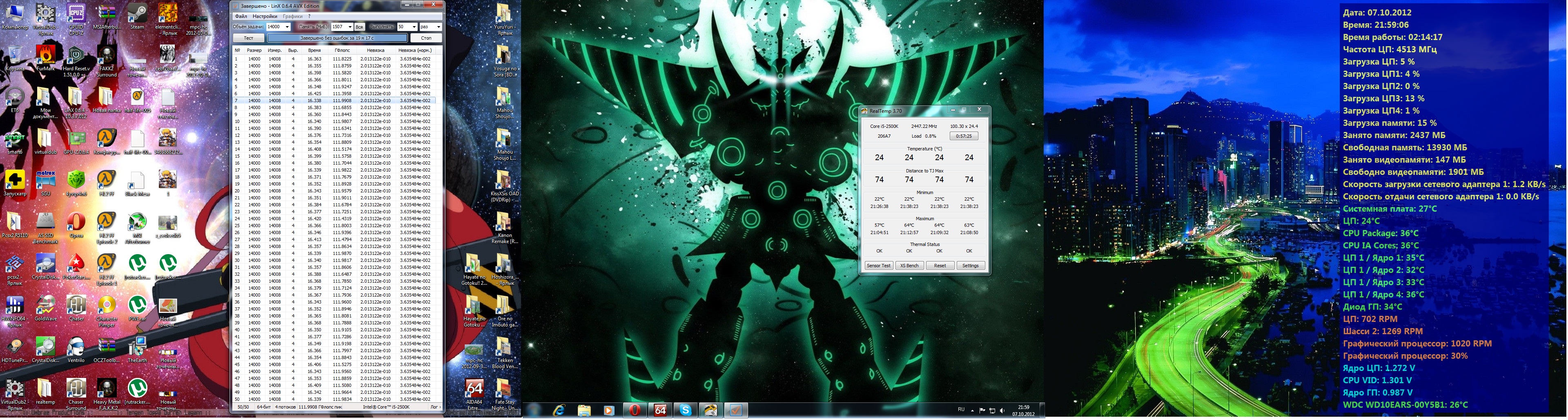Click the 2447.22 MHz value in RealTemp
This screenshot has width=1568, height=420.
tap(924, 126)
